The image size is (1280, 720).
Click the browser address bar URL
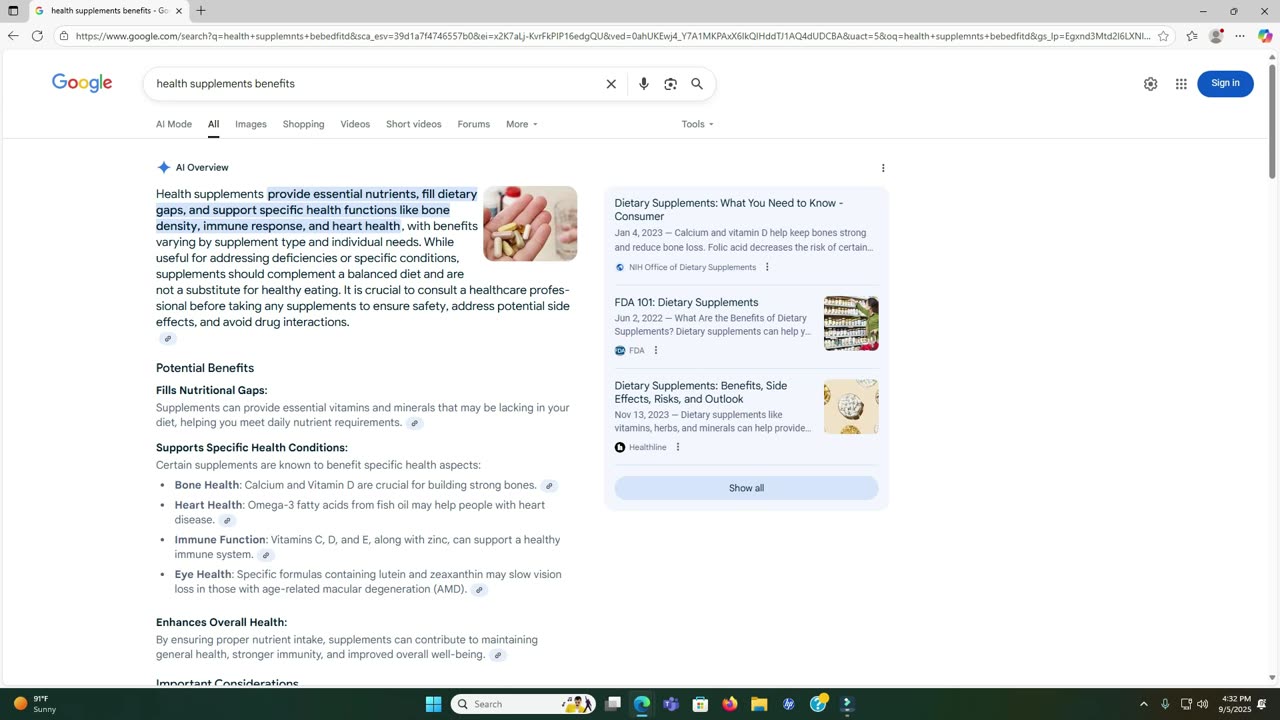pos(612,36)
